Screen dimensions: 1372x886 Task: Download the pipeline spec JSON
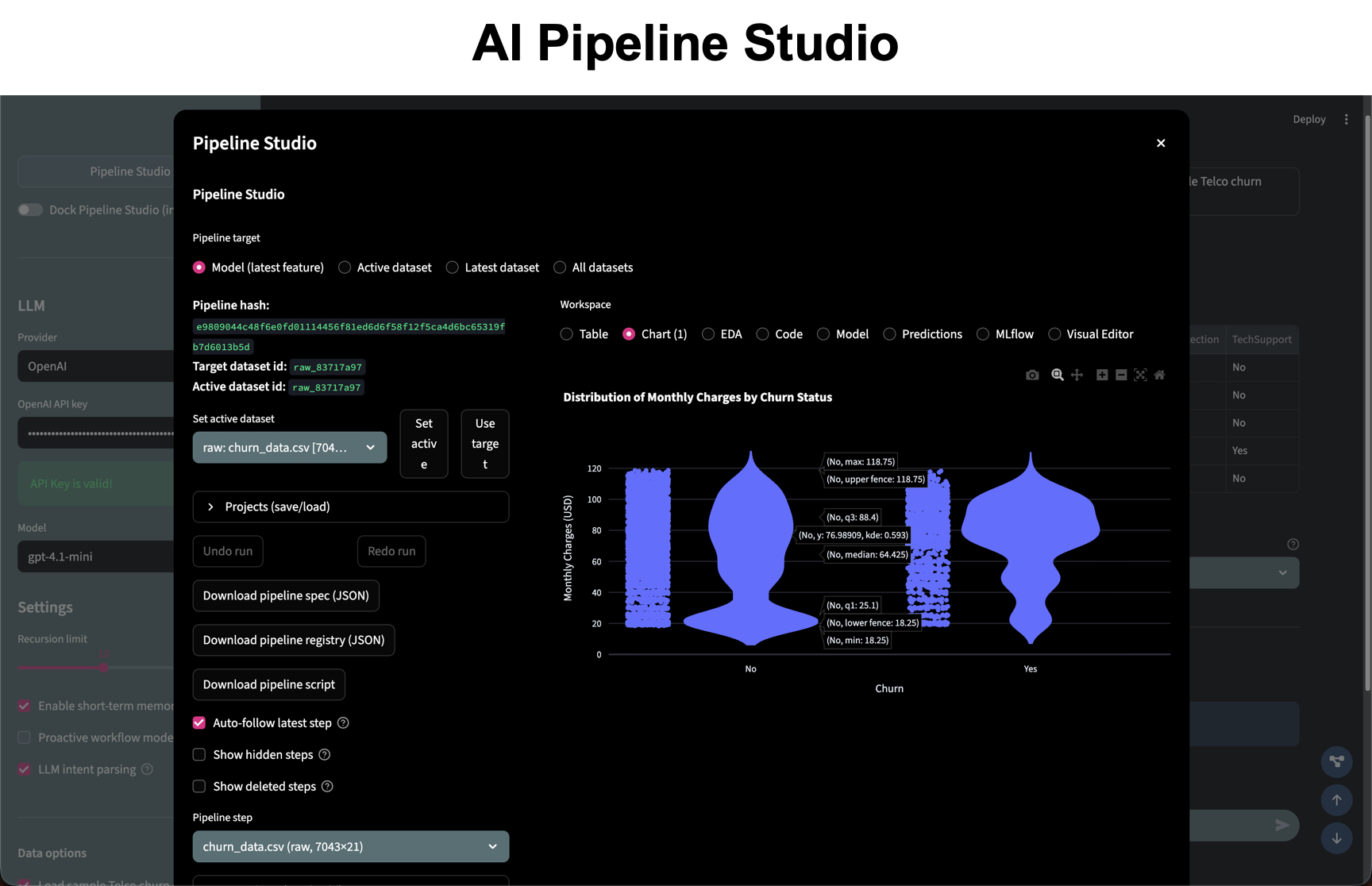click(x=285, y=595)
